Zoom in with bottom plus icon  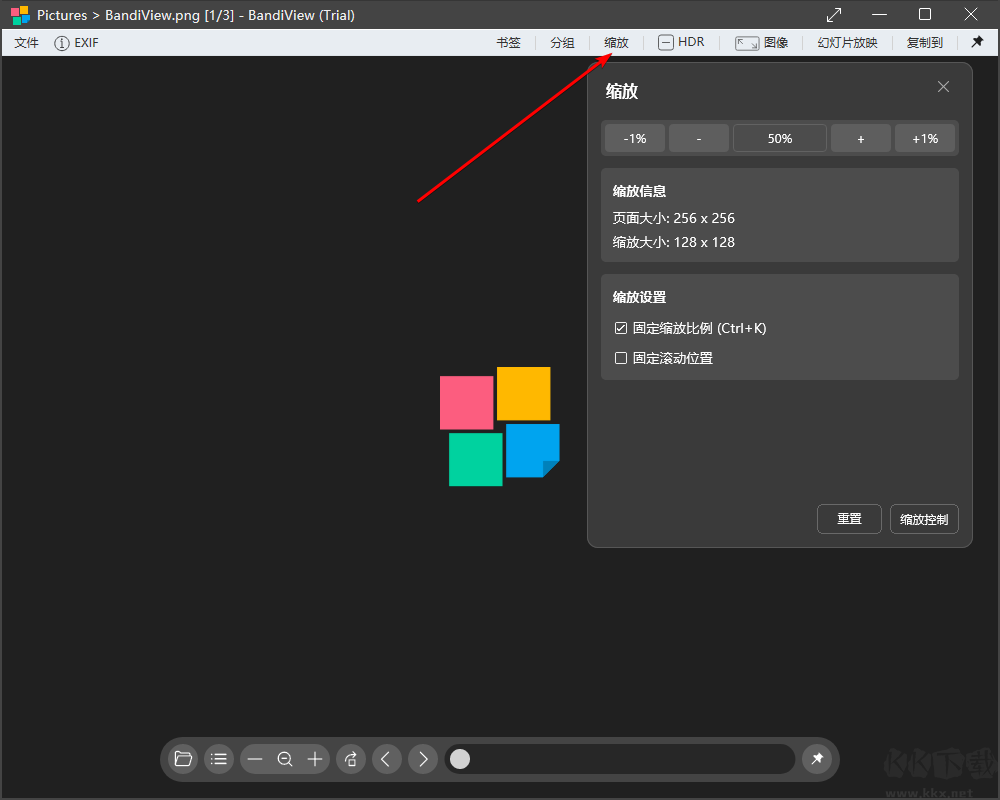[x=315, y=759]
